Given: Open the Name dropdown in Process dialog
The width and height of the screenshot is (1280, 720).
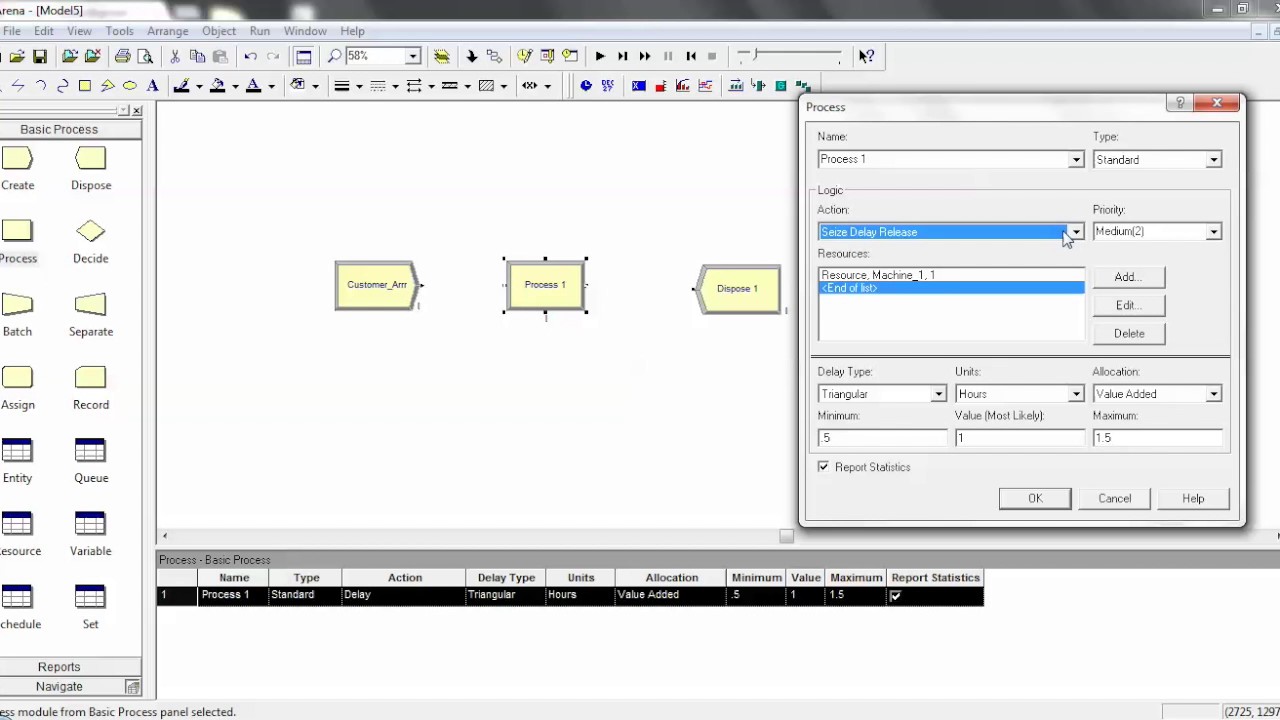Looking at the screenshot, I should coord(1076,160).
